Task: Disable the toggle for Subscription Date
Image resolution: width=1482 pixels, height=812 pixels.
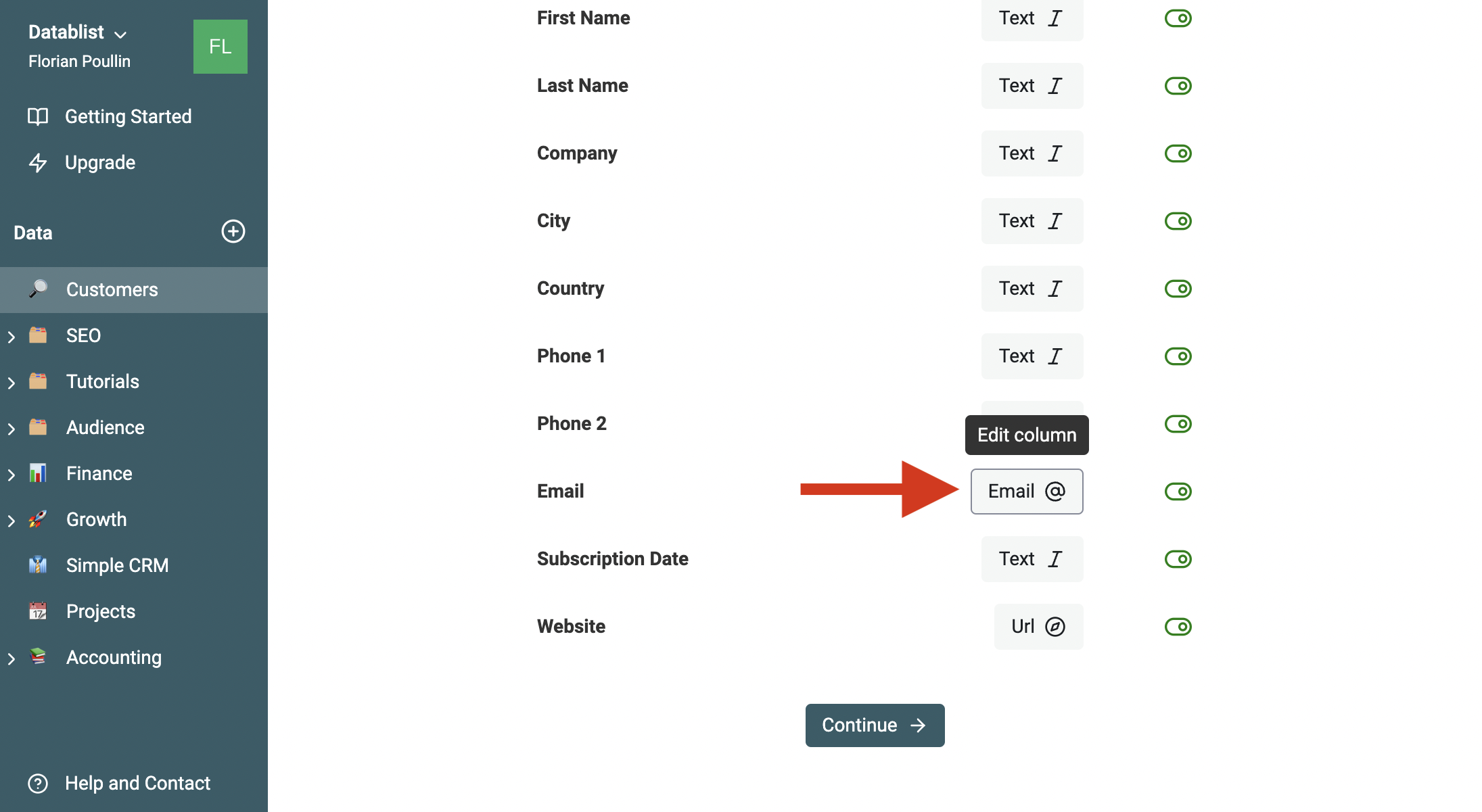Action: tap(1177, 558)
